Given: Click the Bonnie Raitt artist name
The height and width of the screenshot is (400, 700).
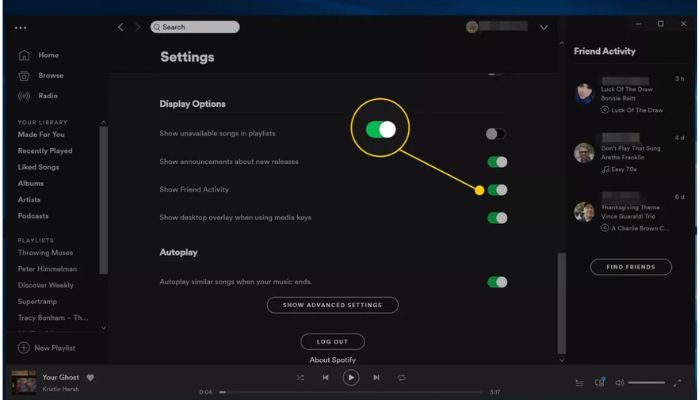Looking at the screenshot, I should (x=618, y=98).
